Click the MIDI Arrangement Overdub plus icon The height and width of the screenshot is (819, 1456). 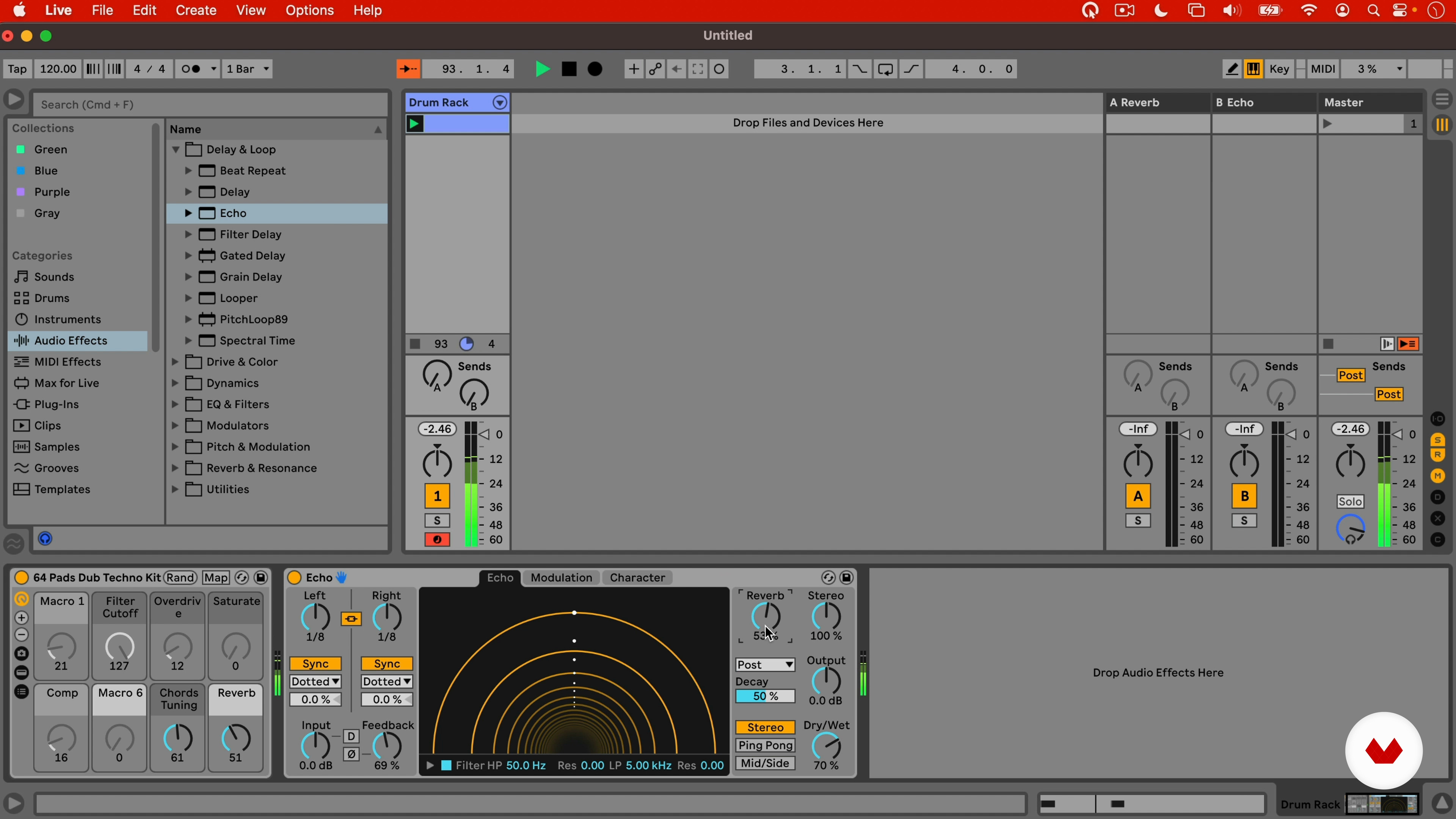coord(634,69)
